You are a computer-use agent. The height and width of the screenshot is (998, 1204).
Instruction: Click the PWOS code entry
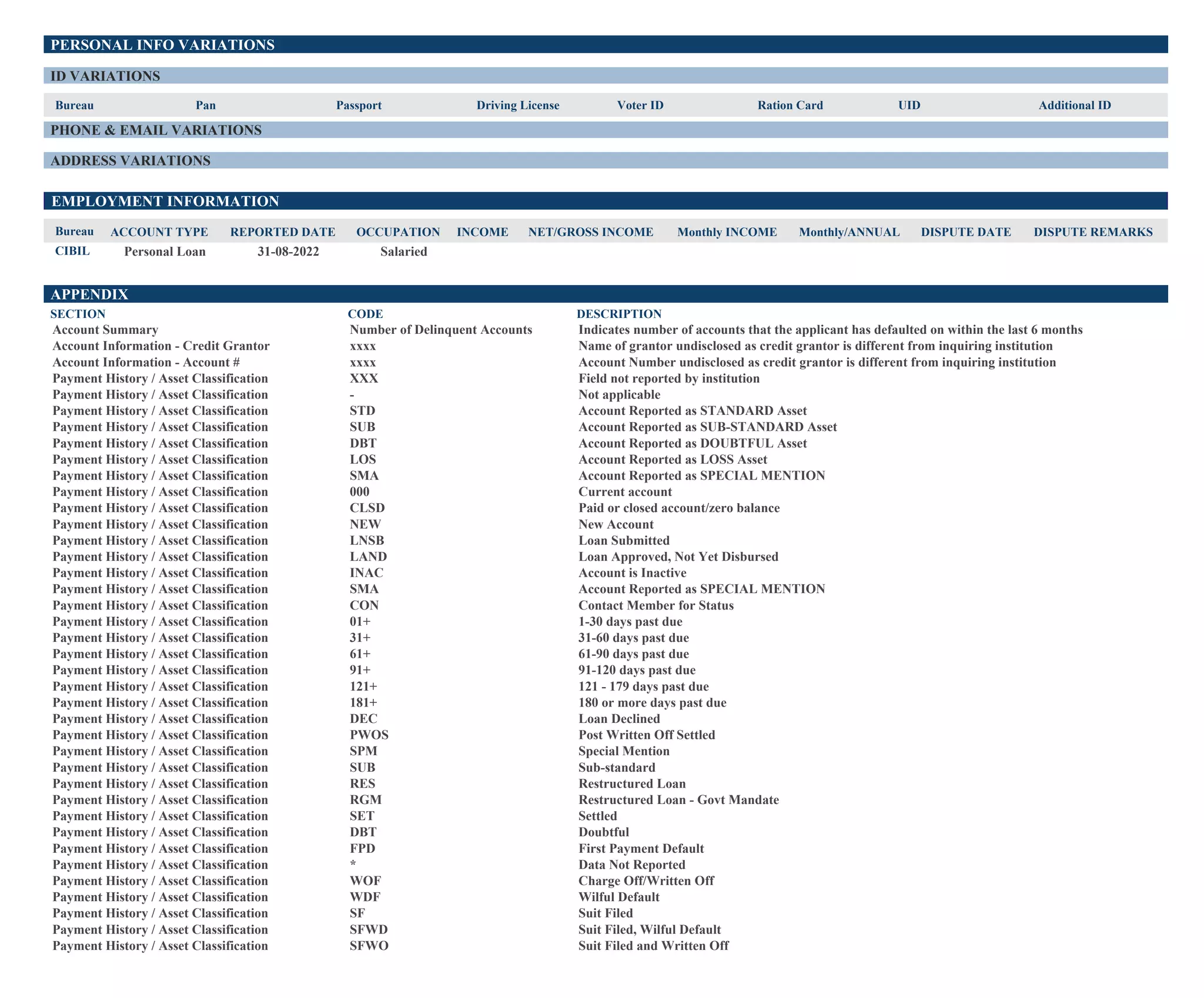pyautogui.click(x=369, y=735)
